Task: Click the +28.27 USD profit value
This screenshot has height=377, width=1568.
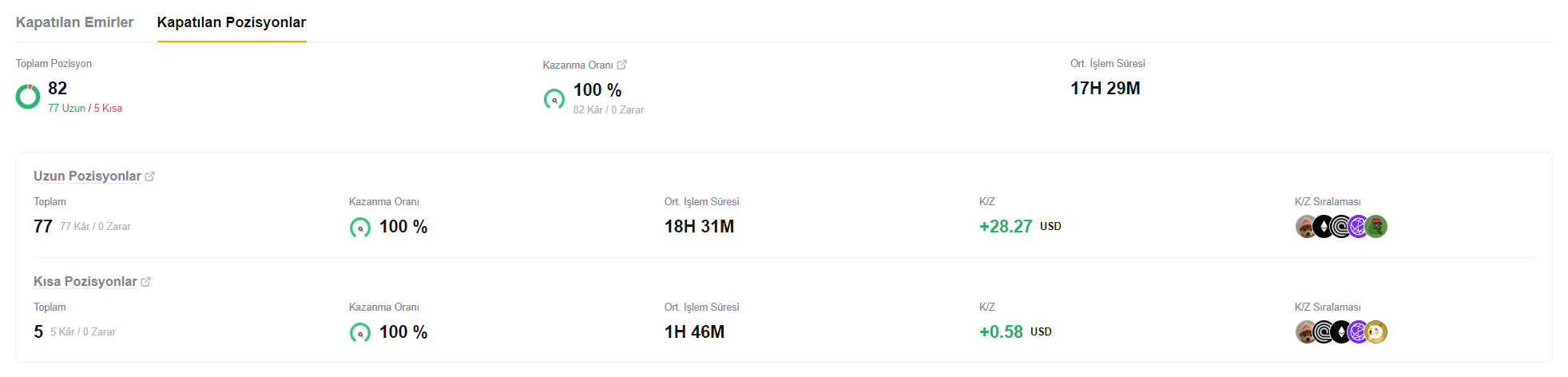Action: click(1020, 227)
